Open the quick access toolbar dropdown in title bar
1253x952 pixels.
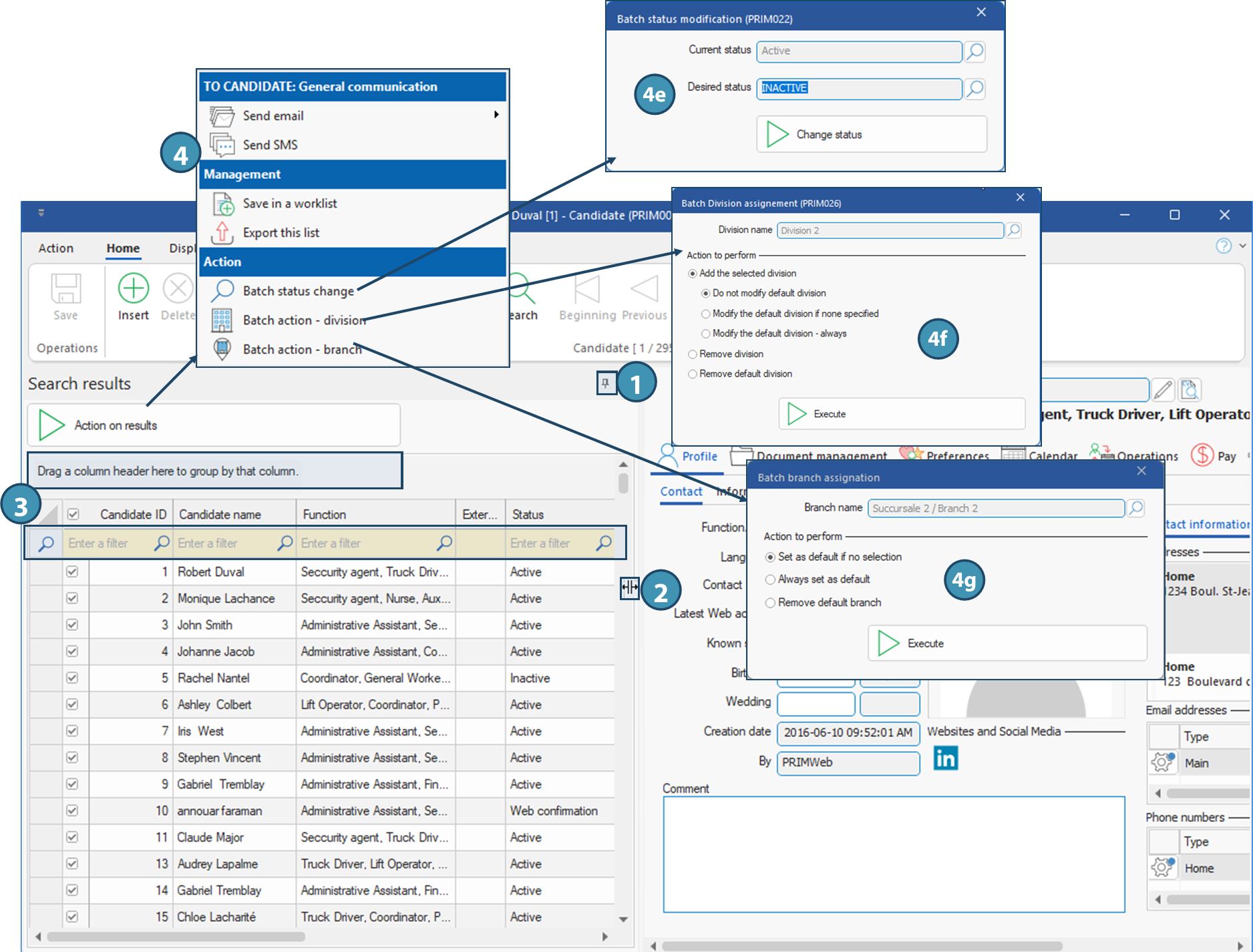pos(41,213)
